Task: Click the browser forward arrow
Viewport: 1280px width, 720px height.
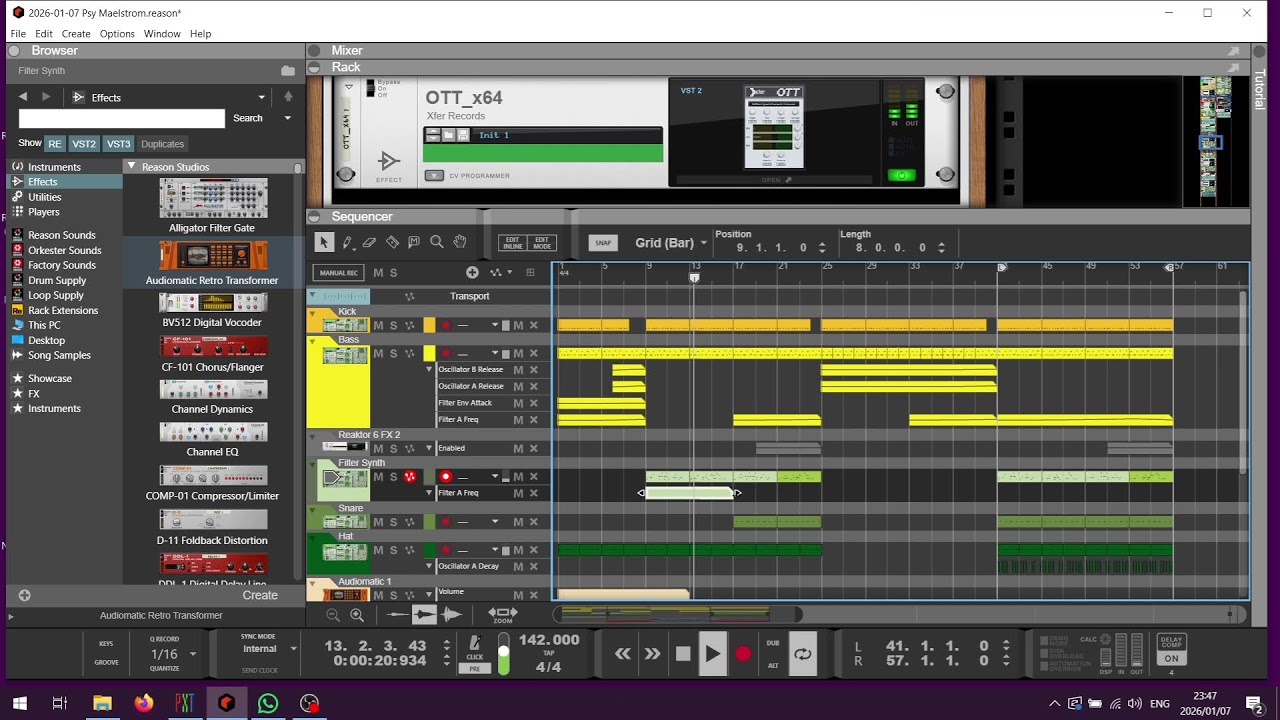Action: [x=46, y=97]
